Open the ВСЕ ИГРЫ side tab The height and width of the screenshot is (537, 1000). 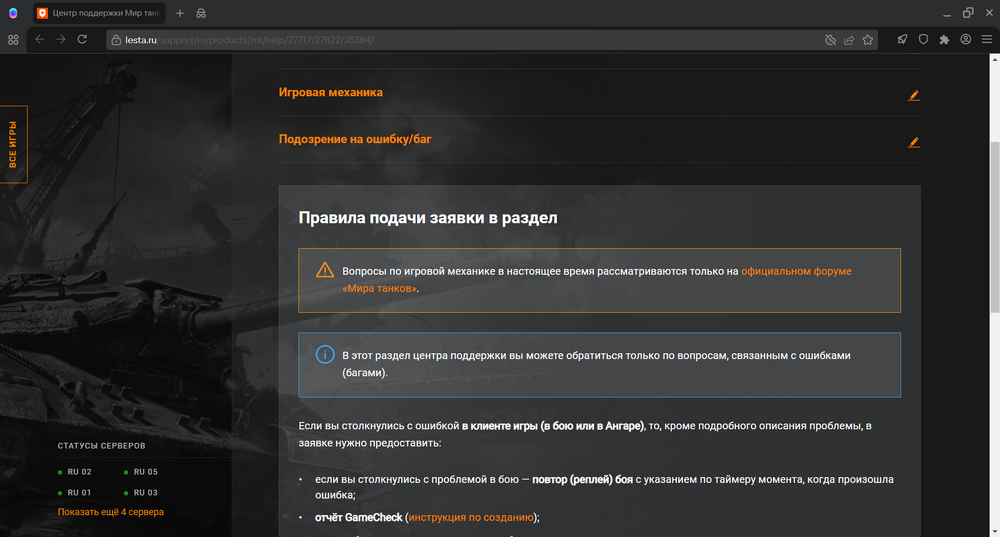click(x=13, y=144)
